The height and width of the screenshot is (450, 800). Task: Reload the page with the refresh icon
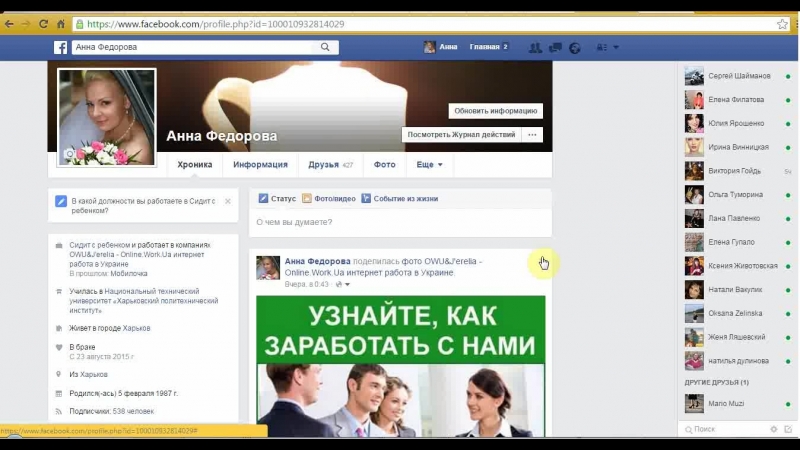click(x=43, y=24)
